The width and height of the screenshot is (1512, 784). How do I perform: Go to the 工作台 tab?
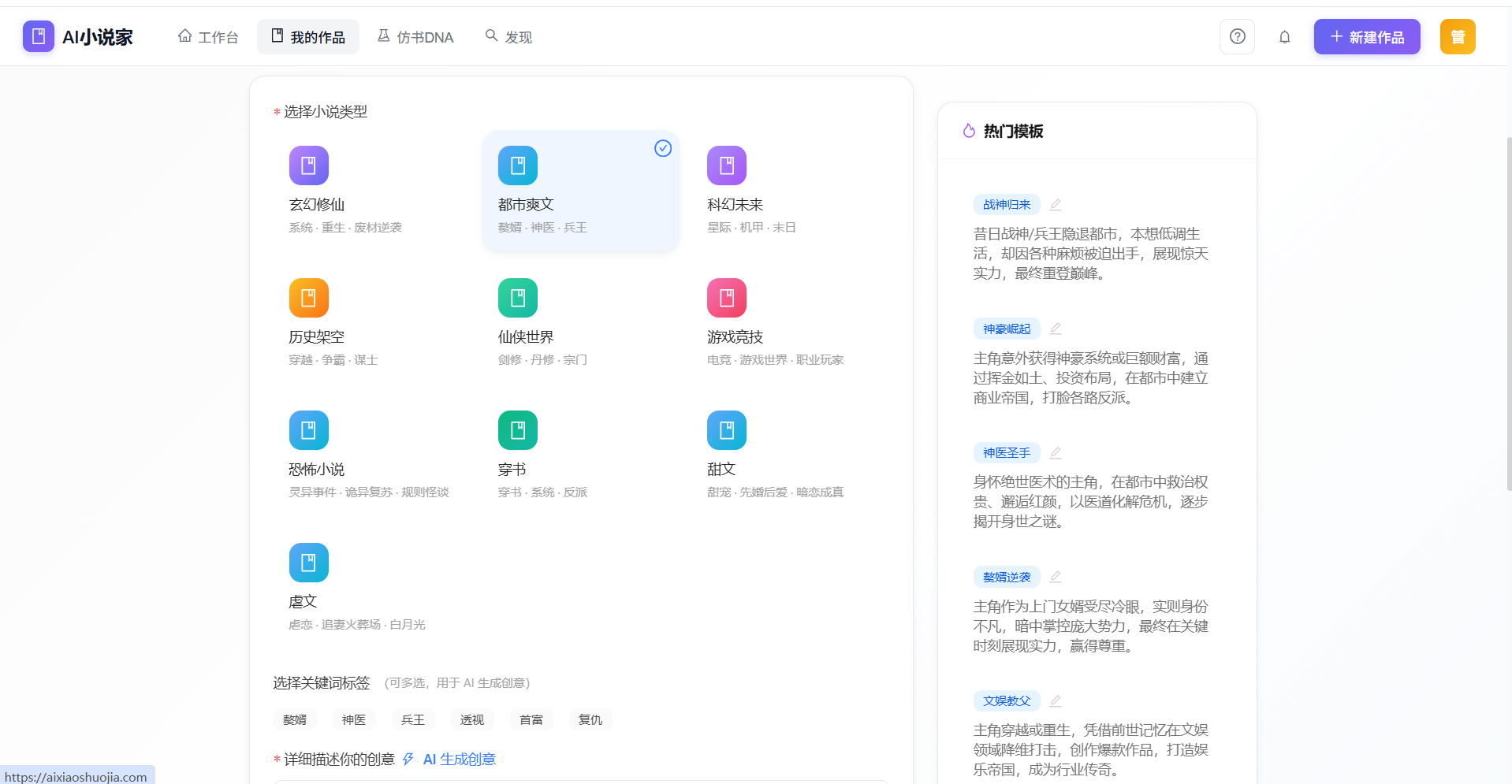click(x=208, y=37)
